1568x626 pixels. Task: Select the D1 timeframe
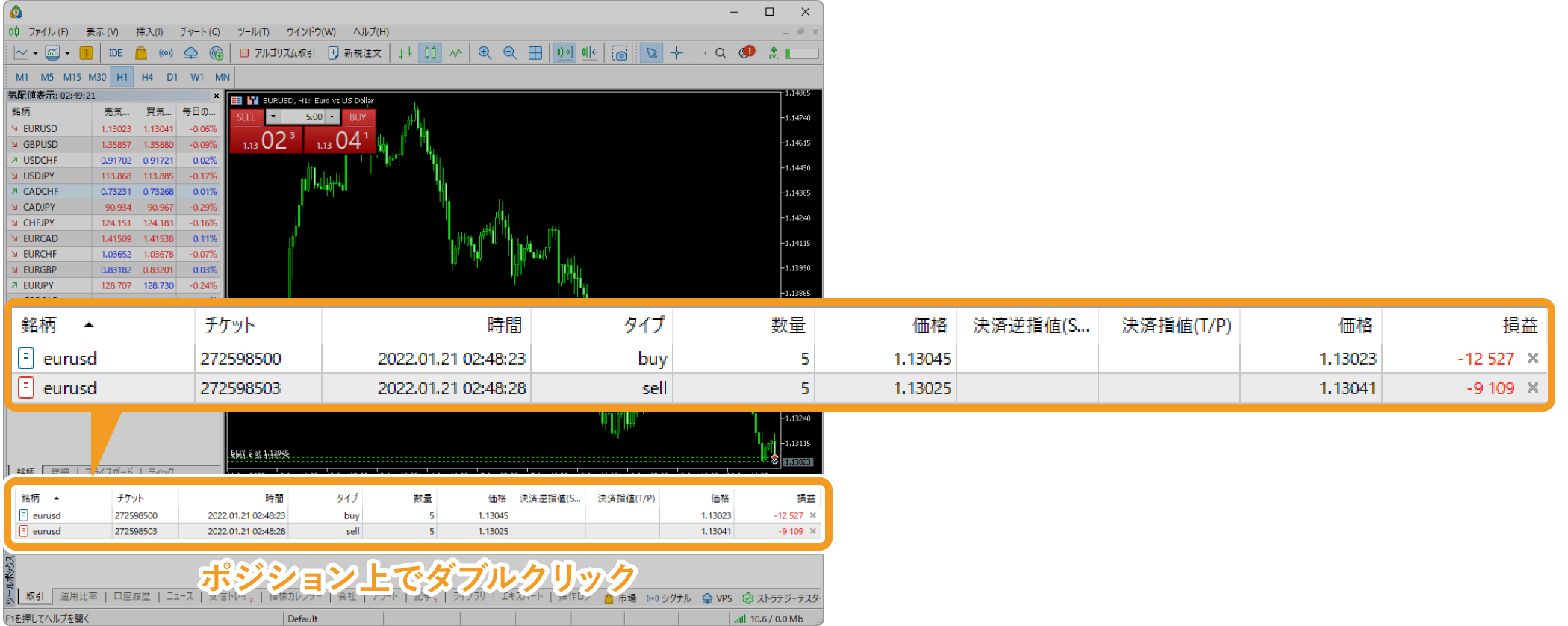point(172,77)
